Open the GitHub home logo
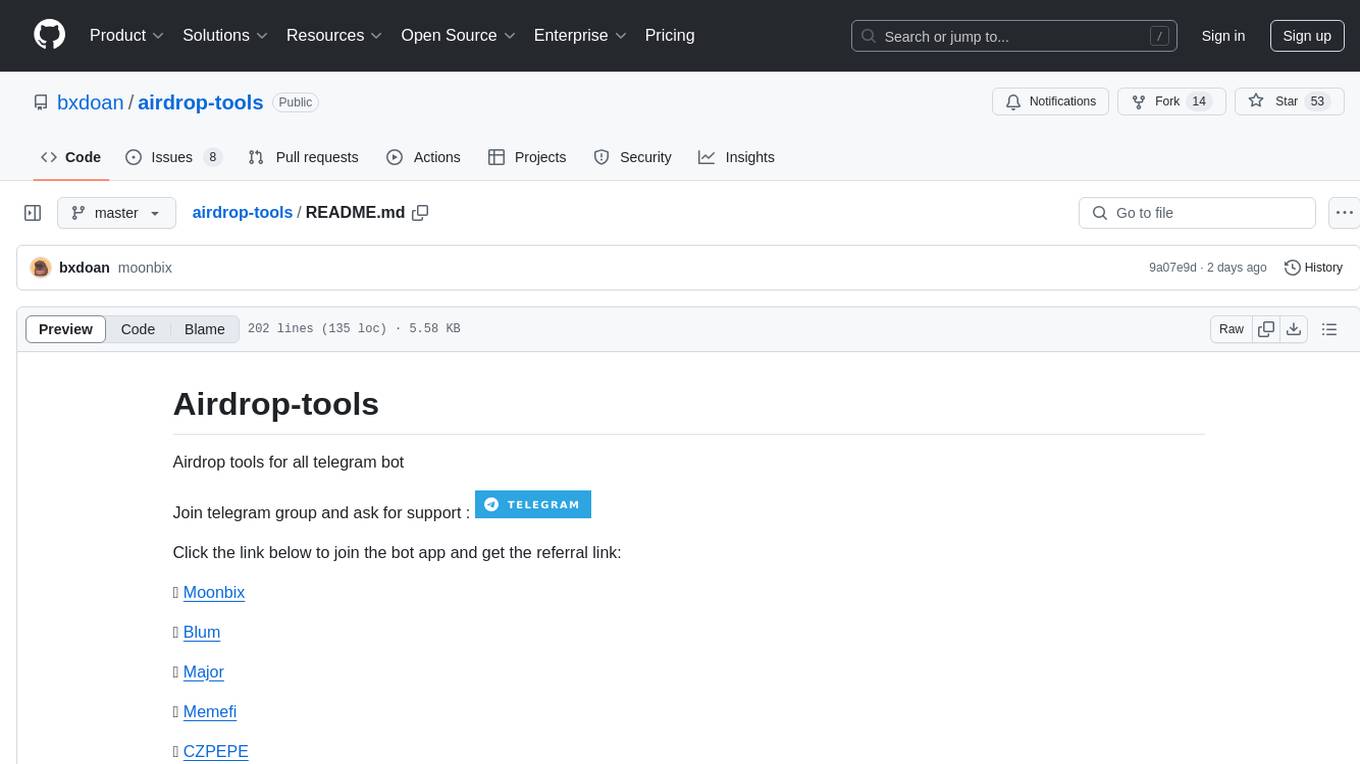This screenshot has height=764, width=1360. [49, 35]
